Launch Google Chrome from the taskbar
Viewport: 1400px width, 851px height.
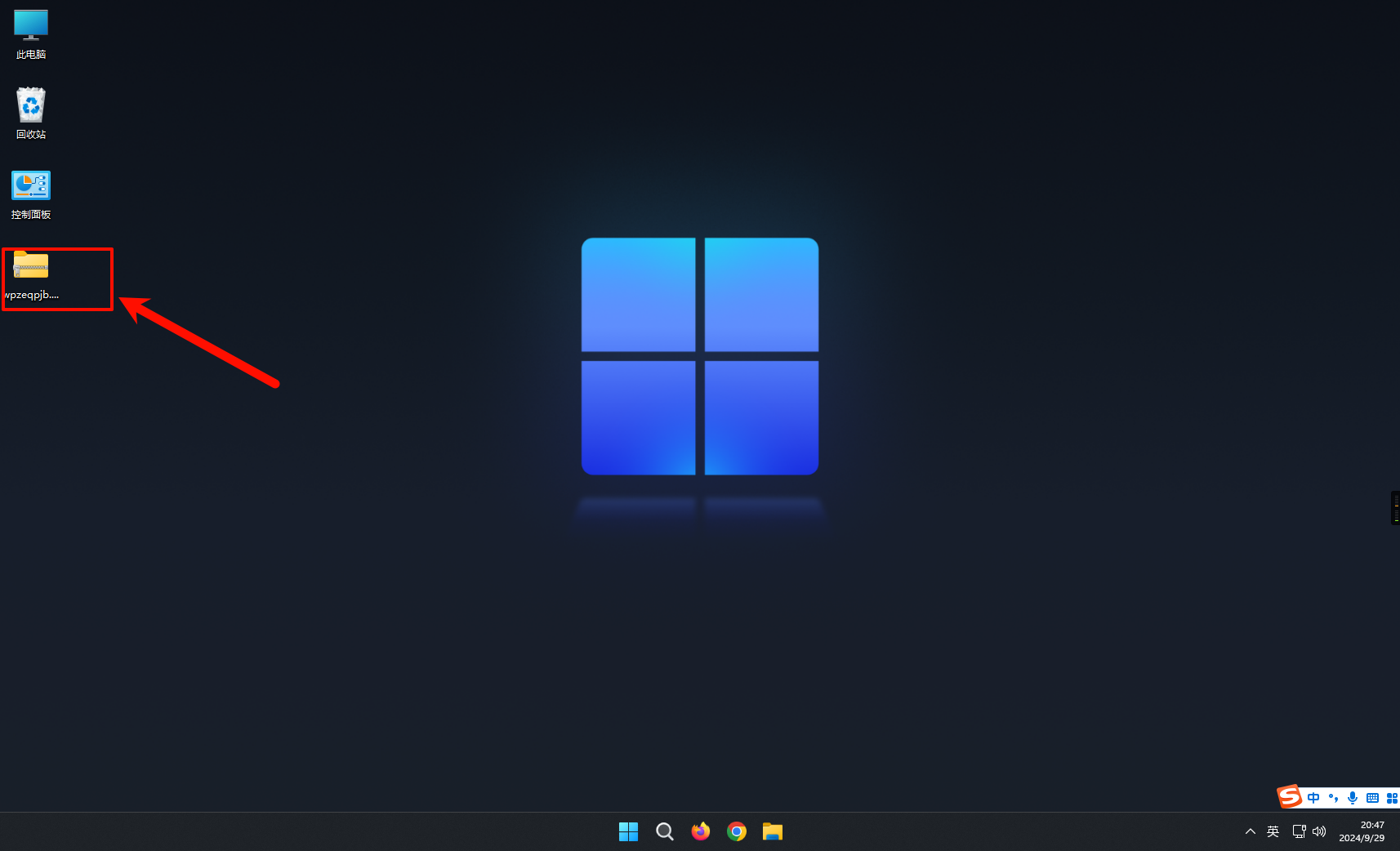pyautogui.click(x=737, y=831)
